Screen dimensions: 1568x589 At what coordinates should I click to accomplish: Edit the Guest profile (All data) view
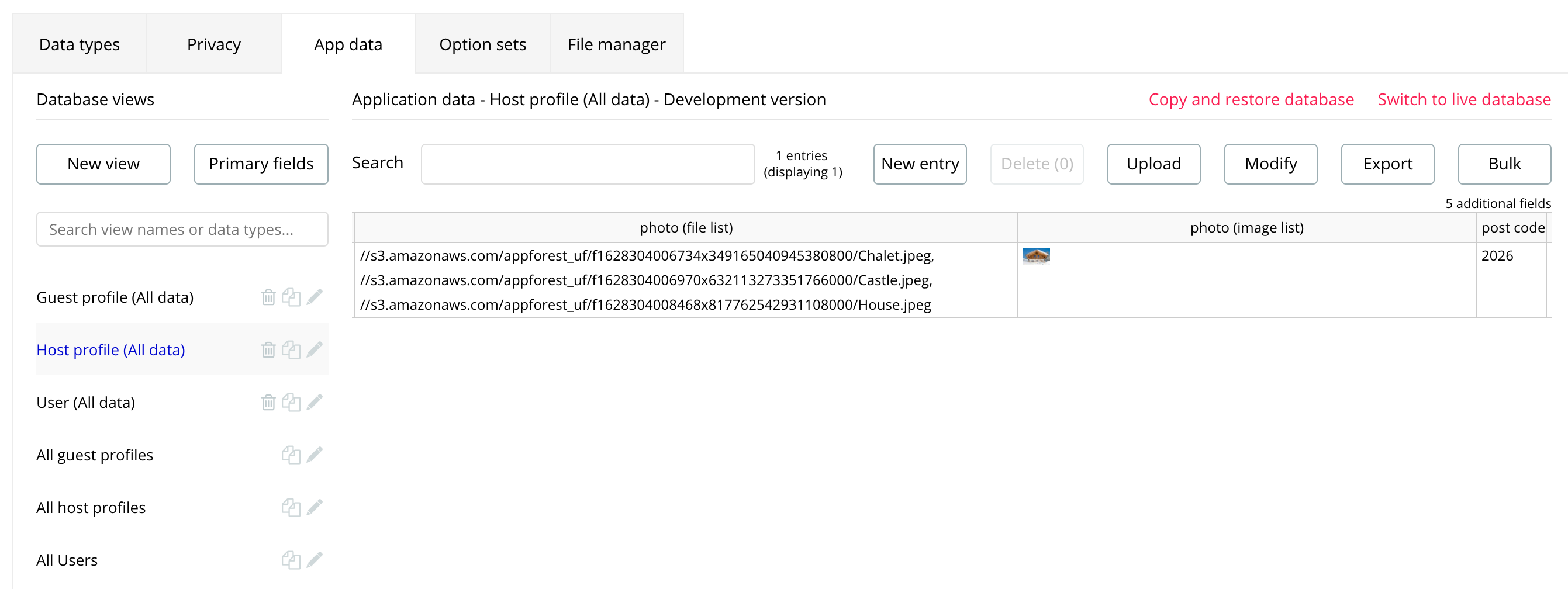[x=315, y=297]
